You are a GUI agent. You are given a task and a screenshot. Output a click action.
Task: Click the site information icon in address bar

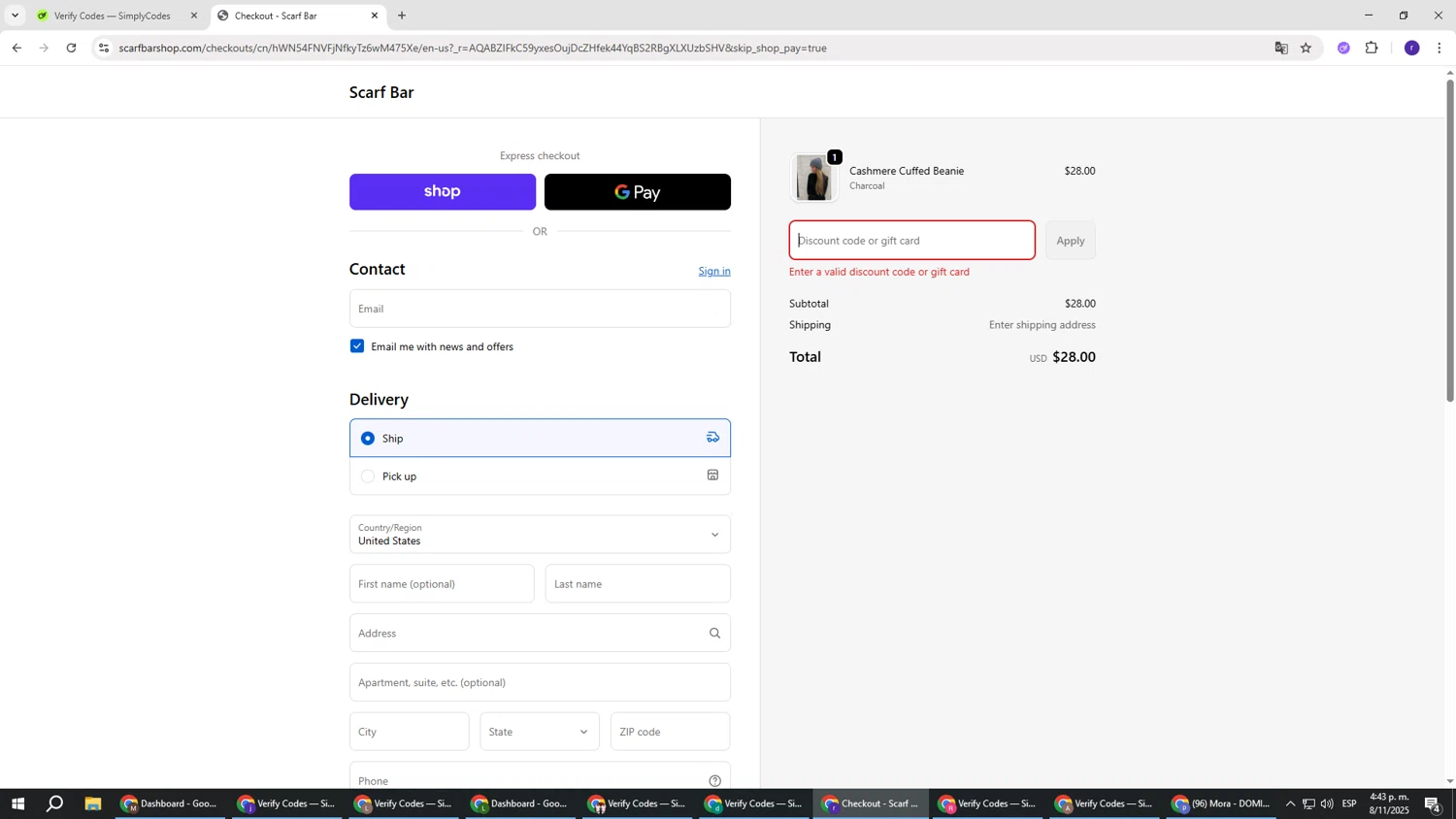(x=104, y=48)
